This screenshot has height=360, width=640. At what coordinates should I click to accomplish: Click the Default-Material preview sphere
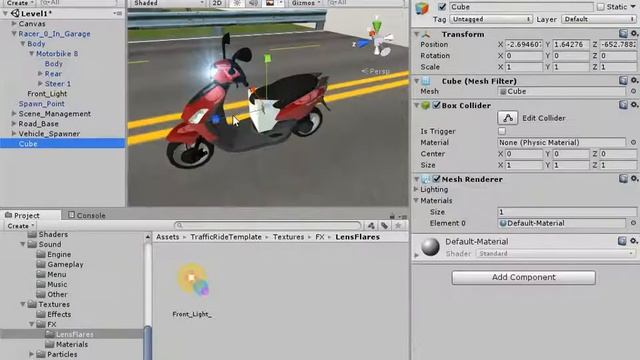point(430,247)
